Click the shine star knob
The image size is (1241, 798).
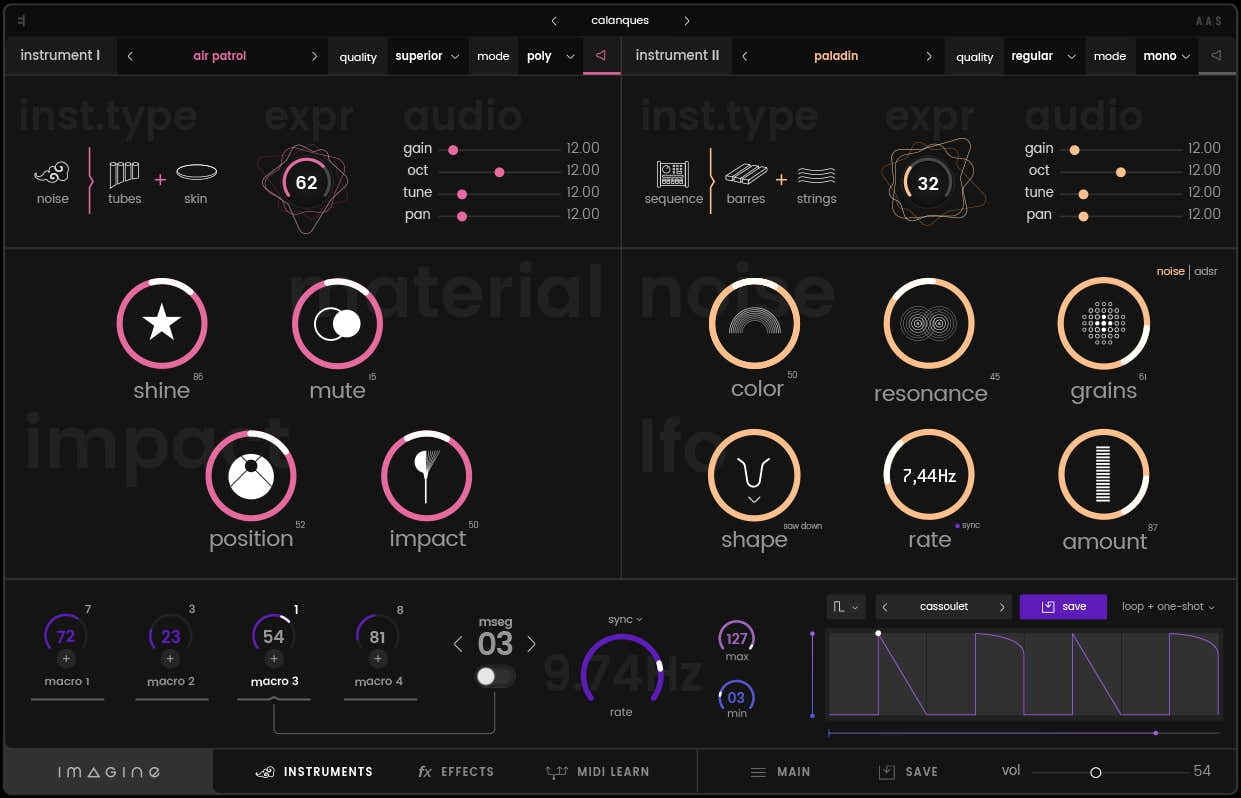[x=162, y=323]
